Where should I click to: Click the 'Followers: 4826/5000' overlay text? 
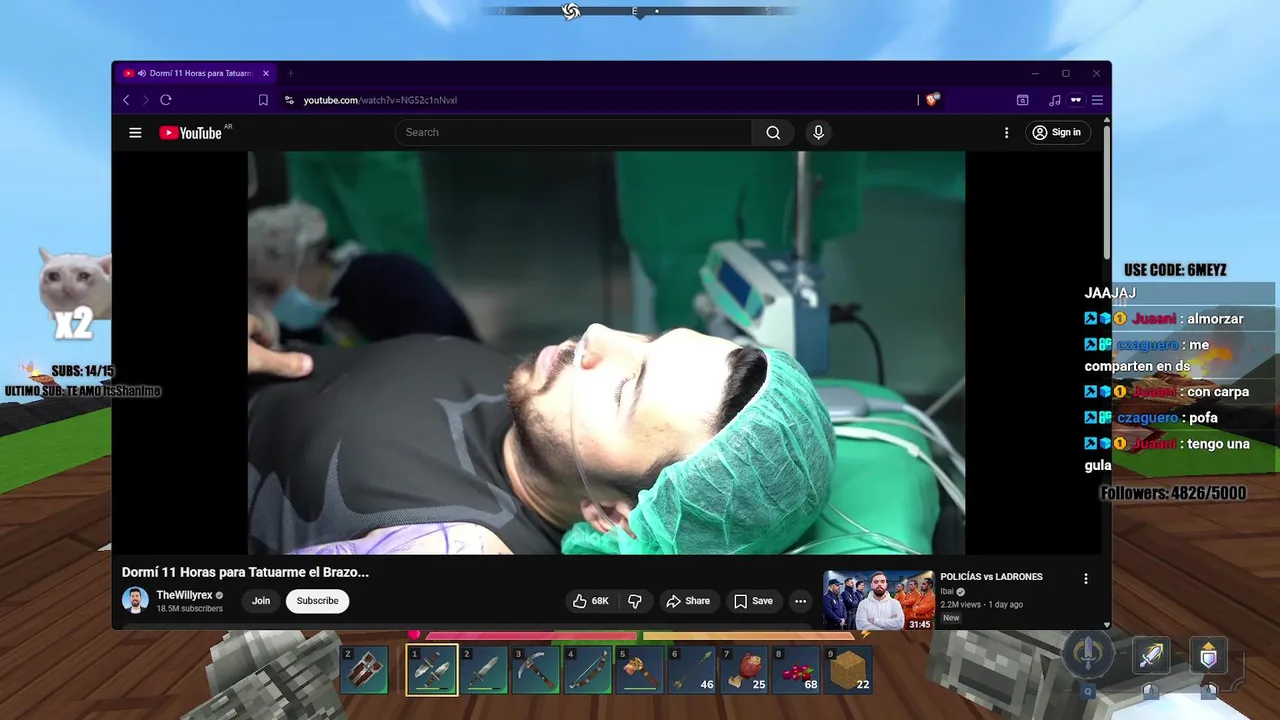tap(1173, 493)
